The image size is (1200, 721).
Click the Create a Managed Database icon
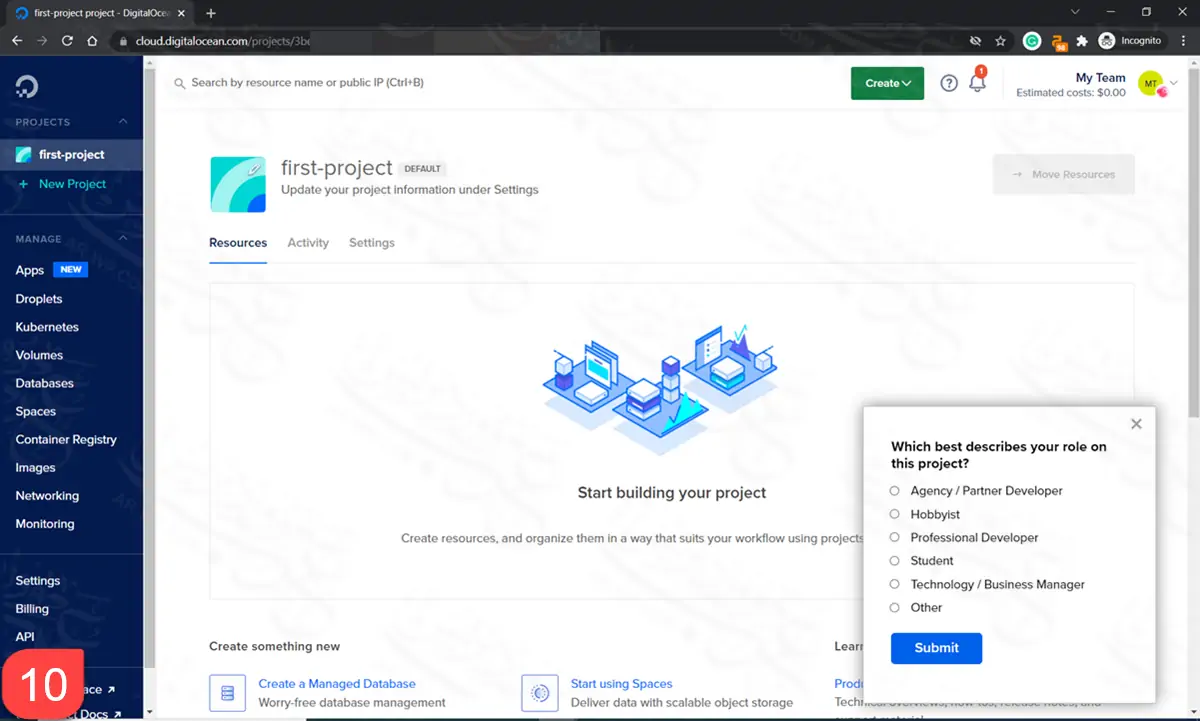[x=227, y=692]
